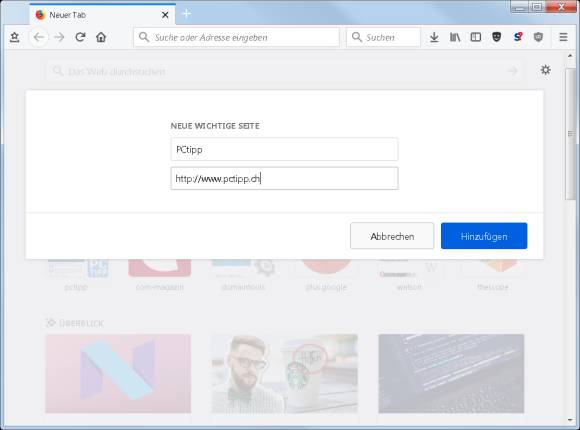Viewport: 580px width, 430px height.
Task: Open the plus.google top site tile
Action: (x=326, y=275)
